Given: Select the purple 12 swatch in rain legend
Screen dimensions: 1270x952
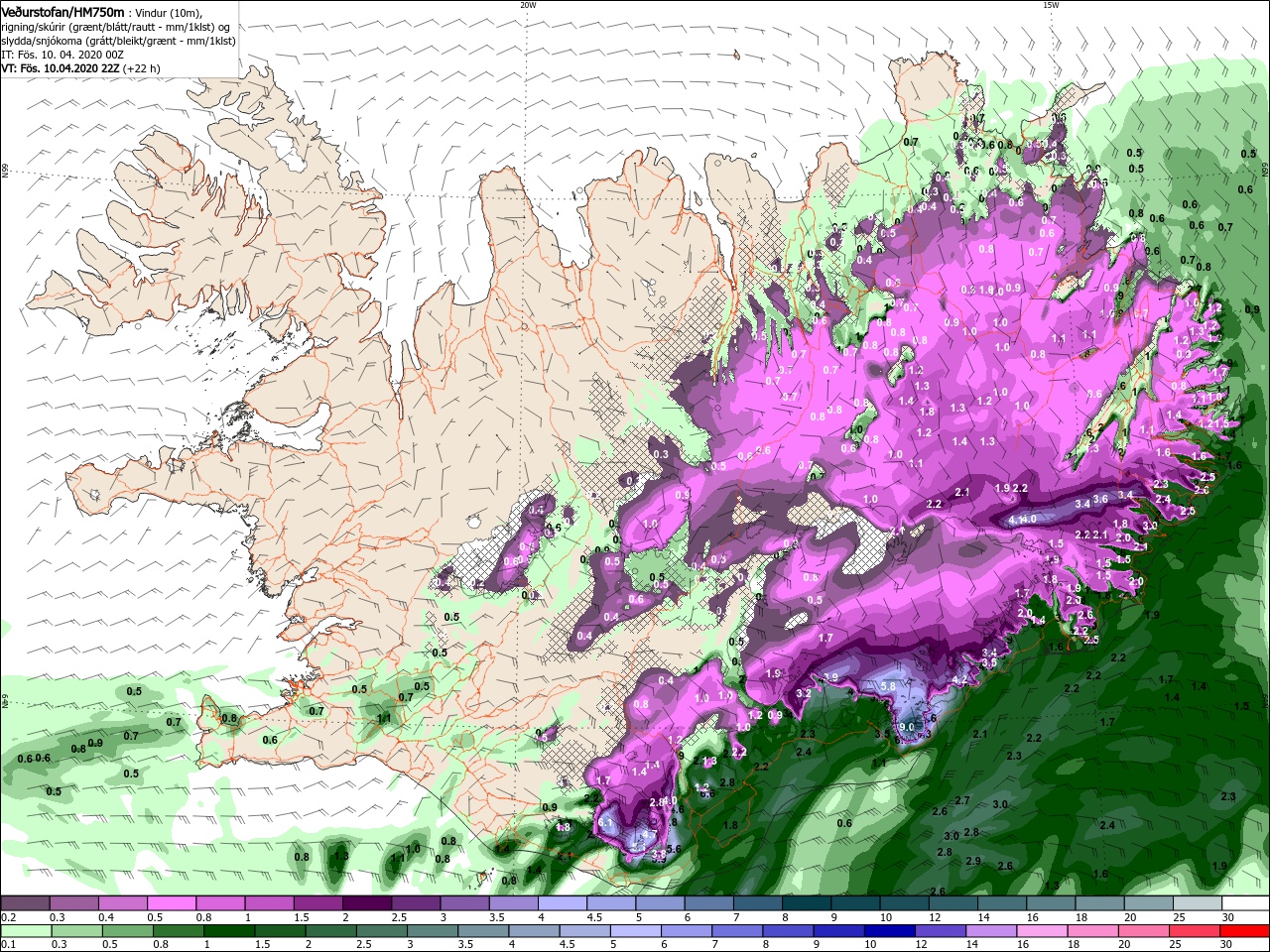Looking at the screenshot, I should [x=939, y=931].
